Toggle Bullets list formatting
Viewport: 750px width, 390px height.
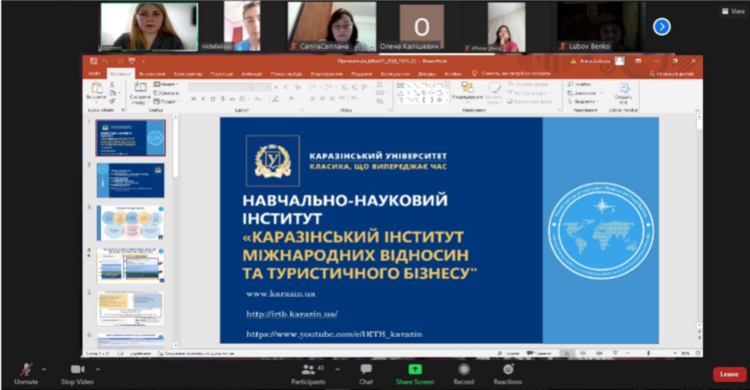(x=314, y=87)
